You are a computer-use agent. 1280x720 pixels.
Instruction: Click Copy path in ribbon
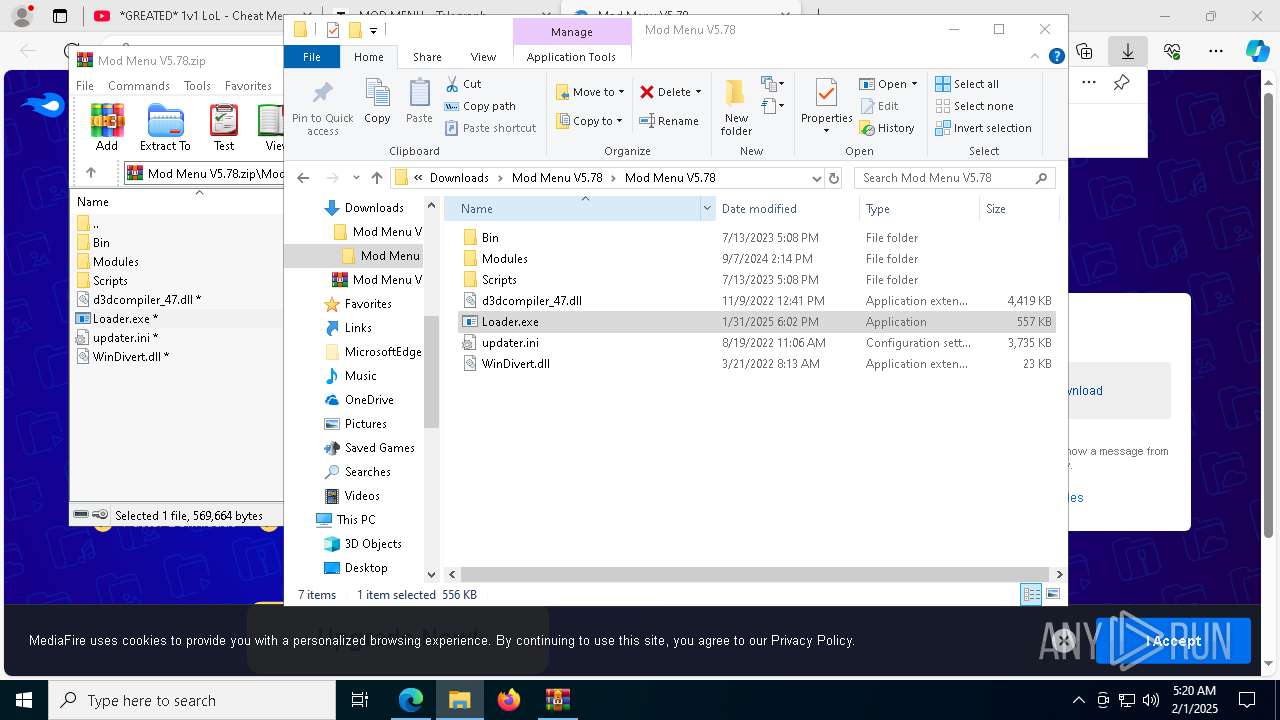[x=480, y=106]
